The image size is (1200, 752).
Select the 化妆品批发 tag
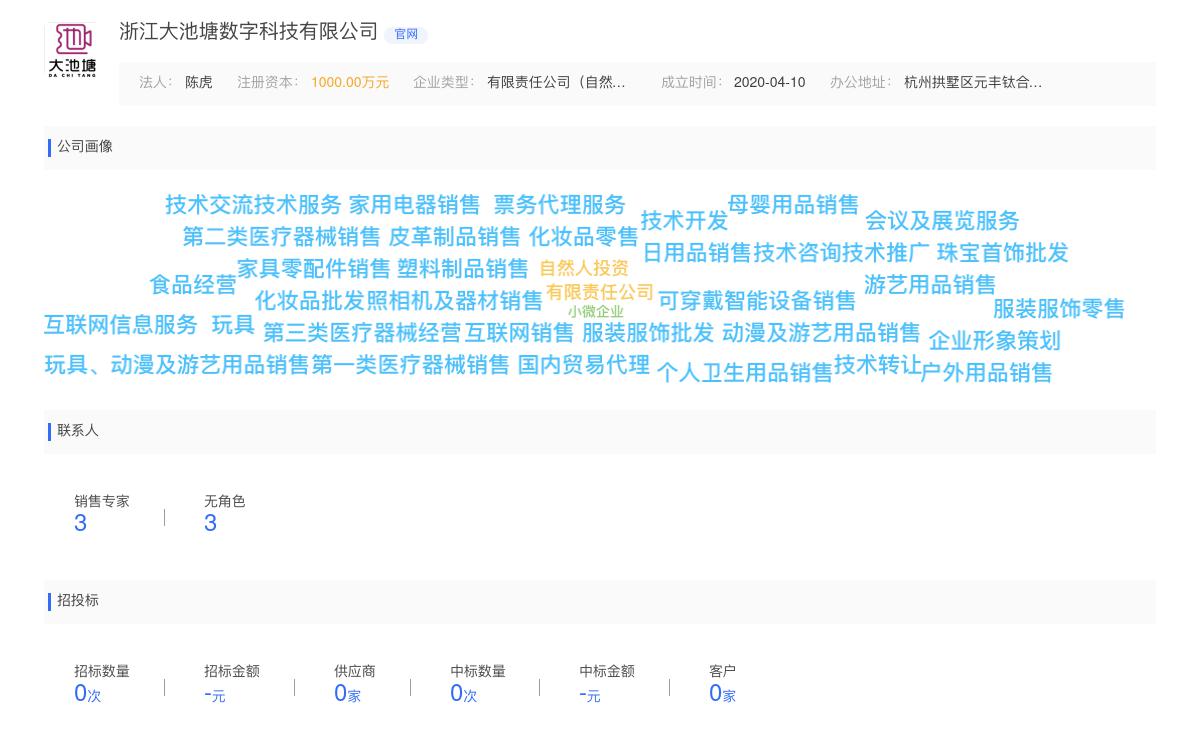click(310, 301)
